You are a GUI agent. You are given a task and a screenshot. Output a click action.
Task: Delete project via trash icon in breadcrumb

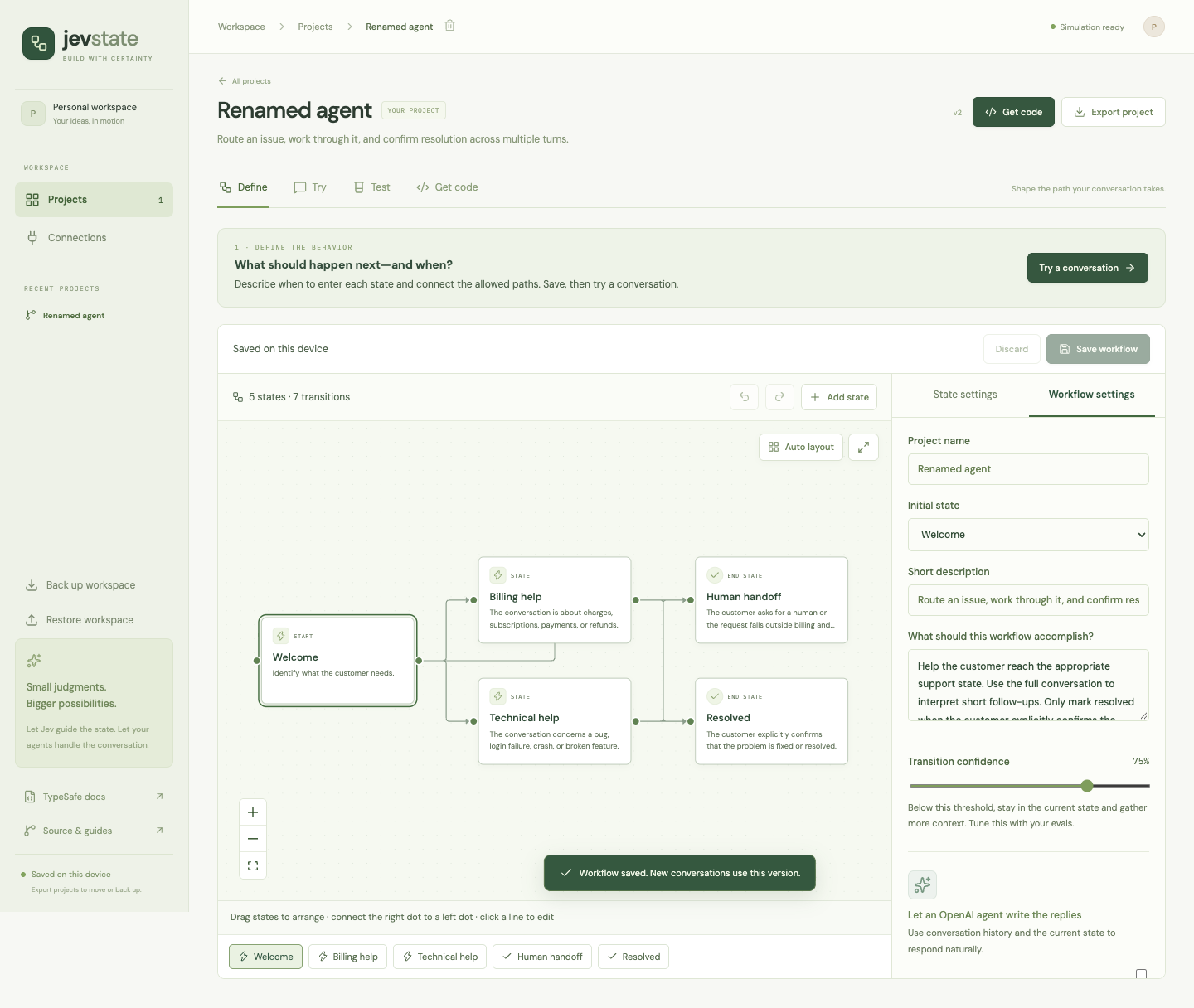point(449,26)
